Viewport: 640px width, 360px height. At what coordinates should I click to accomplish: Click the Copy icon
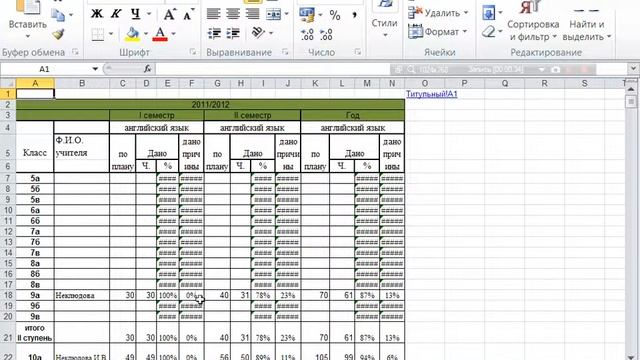(x=58, y=15)
